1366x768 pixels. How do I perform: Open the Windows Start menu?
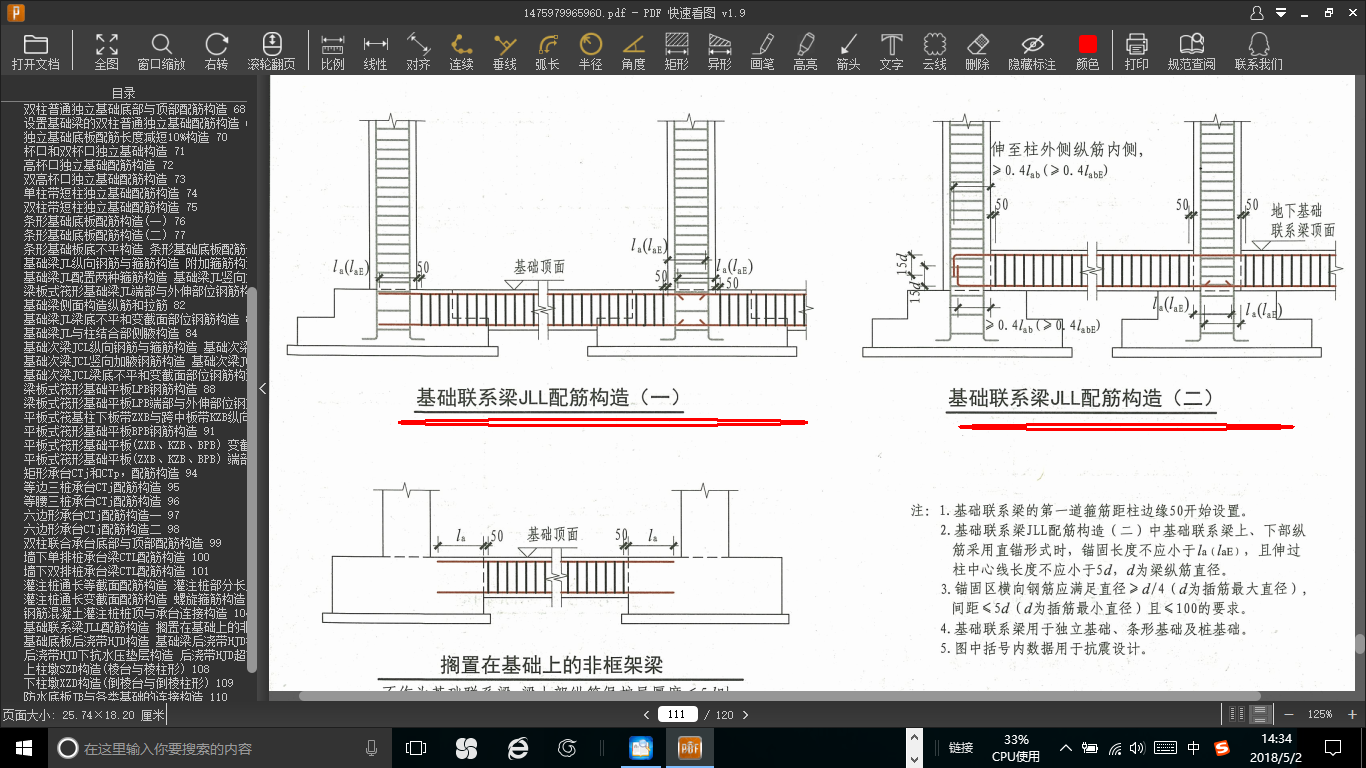(x=23, y=748)
